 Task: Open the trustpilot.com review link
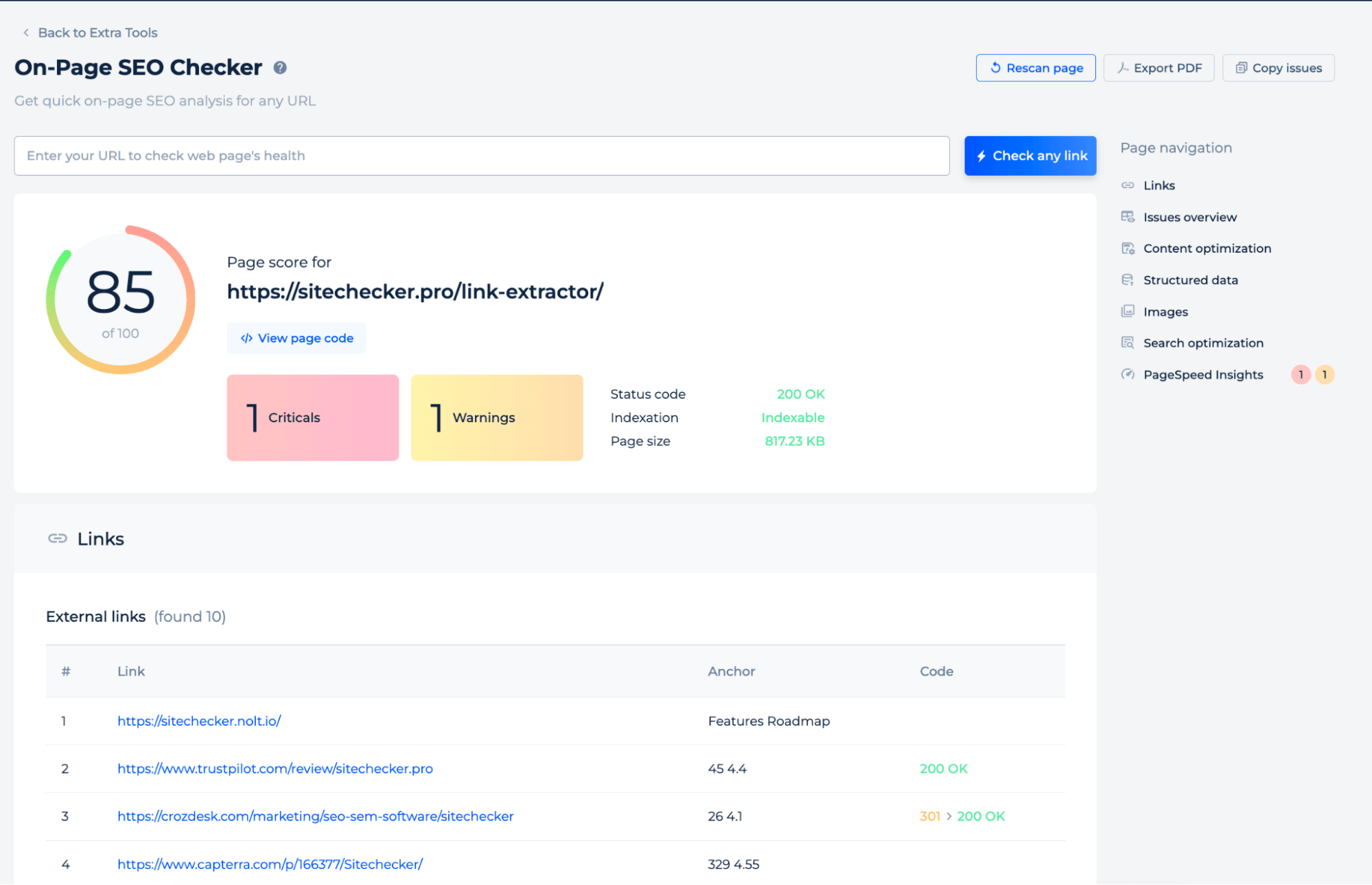[x=275, y=769]
